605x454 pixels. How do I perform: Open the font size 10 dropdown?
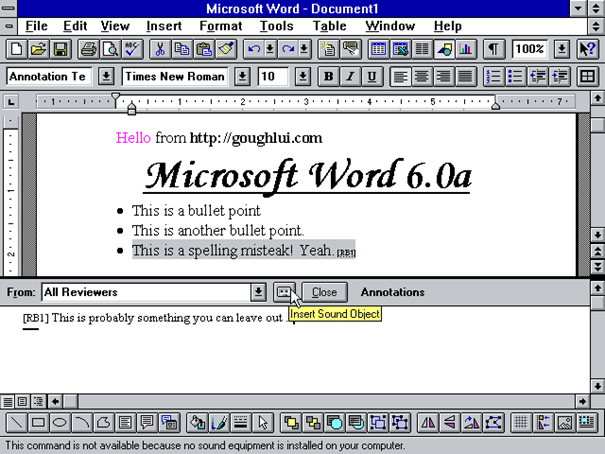click(303, 76)
